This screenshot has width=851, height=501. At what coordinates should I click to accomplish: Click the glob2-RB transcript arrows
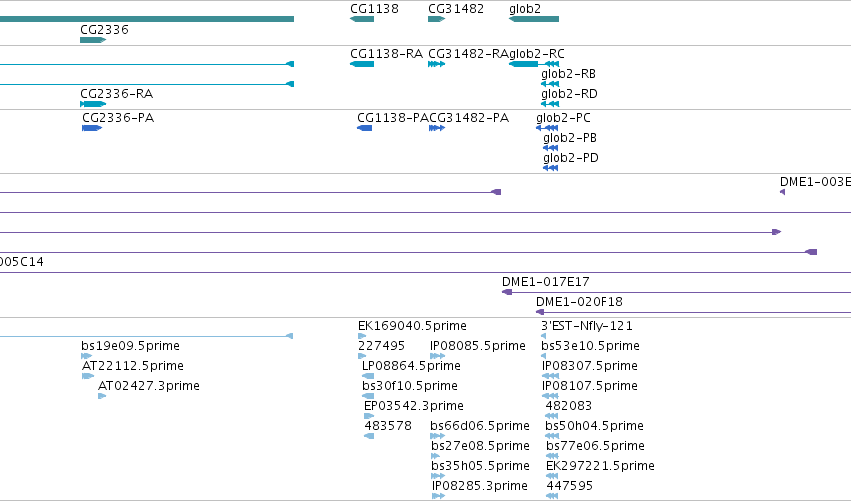click(550, 84)
